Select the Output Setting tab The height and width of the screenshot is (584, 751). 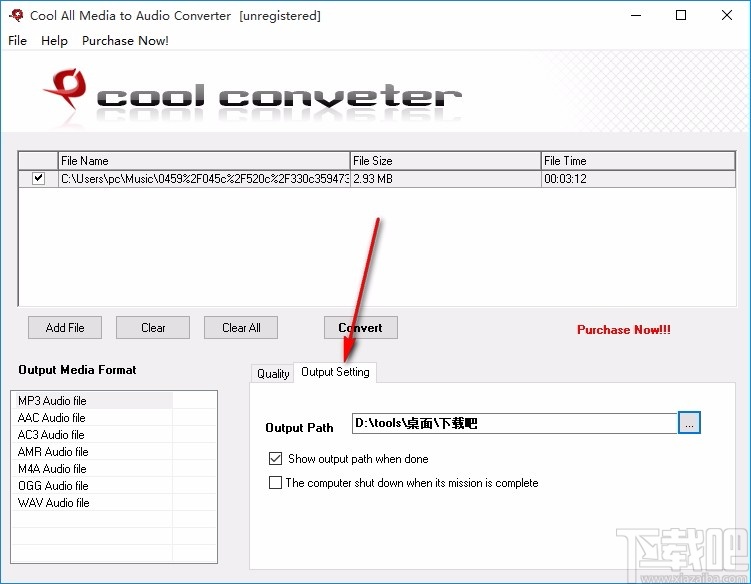pos(335,372)
